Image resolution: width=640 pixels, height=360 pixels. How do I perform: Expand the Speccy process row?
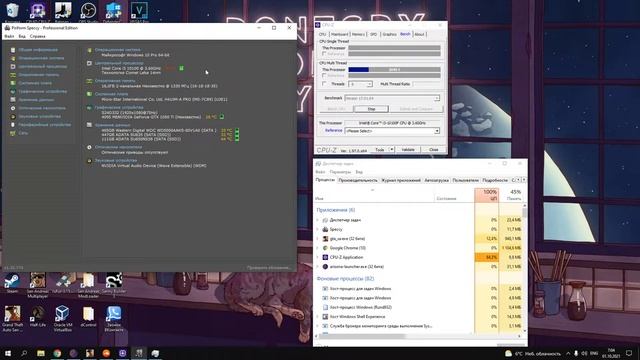(318, 229)
